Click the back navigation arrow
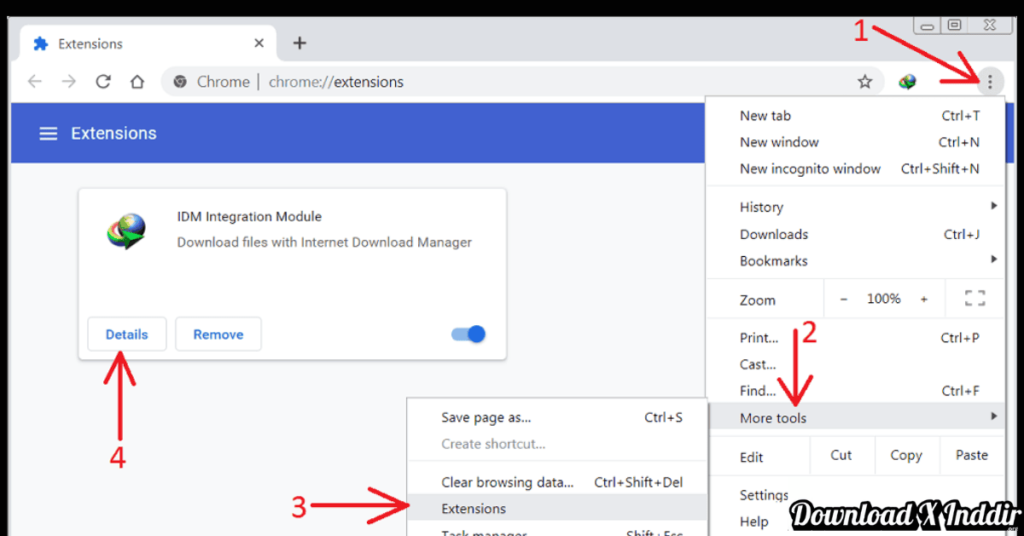The width and height of the screenshot is (1024, 536). point(35,82)
